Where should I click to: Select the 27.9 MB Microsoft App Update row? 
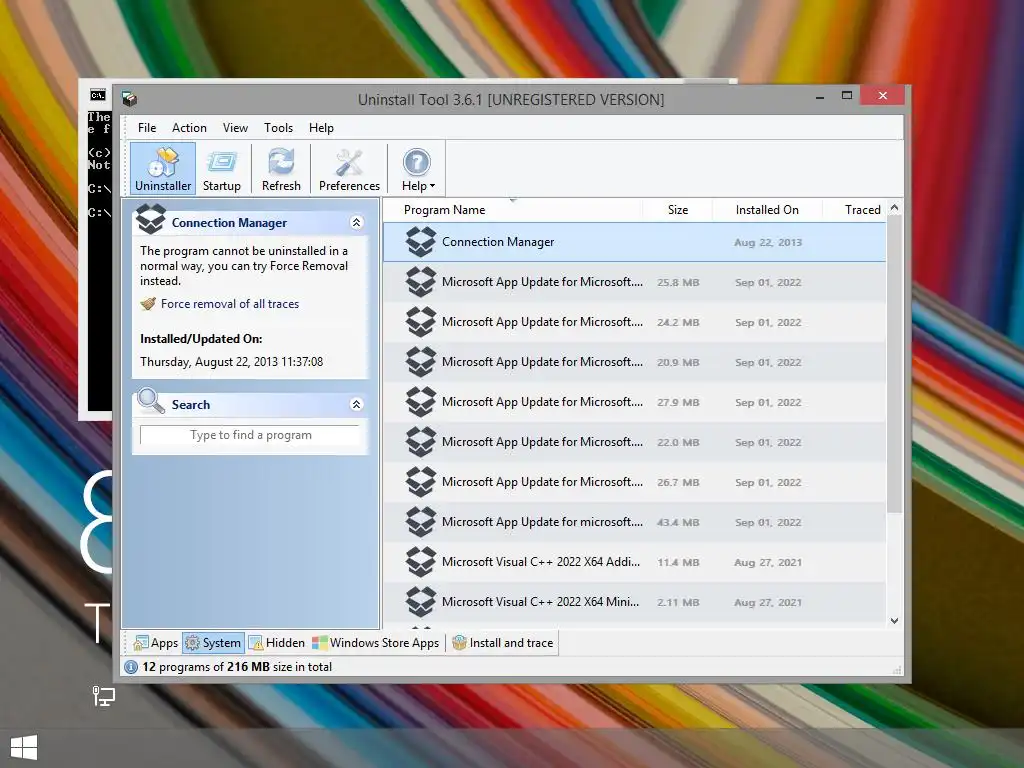point(634,402)
